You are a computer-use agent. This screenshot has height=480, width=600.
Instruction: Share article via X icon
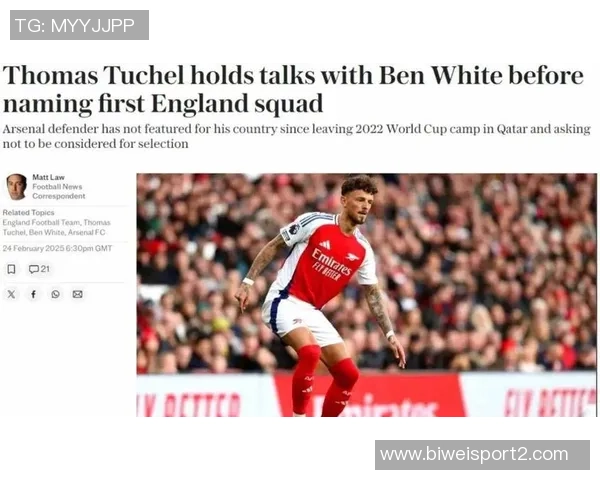pos(11,294)
